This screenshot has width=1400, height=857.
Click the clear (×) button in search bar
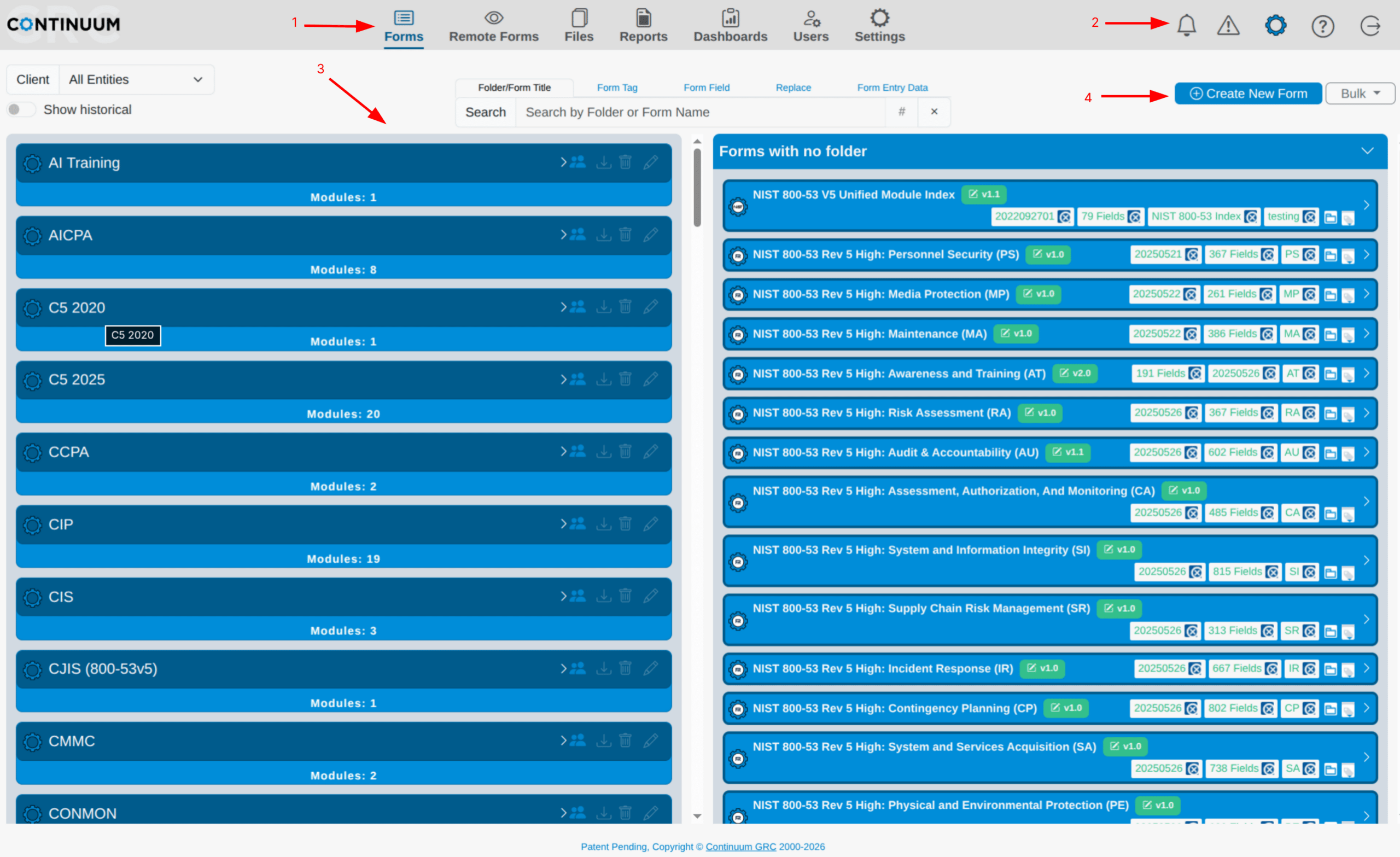(934, 112)
